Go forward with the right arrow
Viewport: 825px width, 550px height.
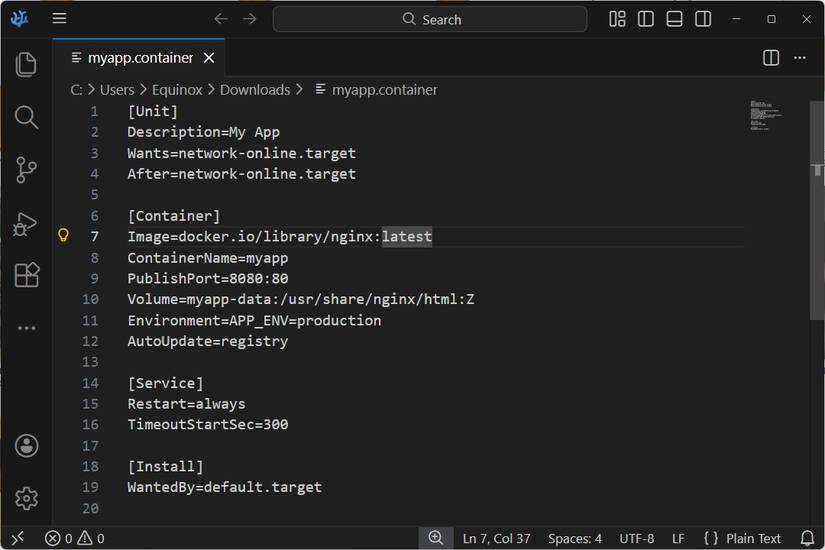[x=249, y=19]
